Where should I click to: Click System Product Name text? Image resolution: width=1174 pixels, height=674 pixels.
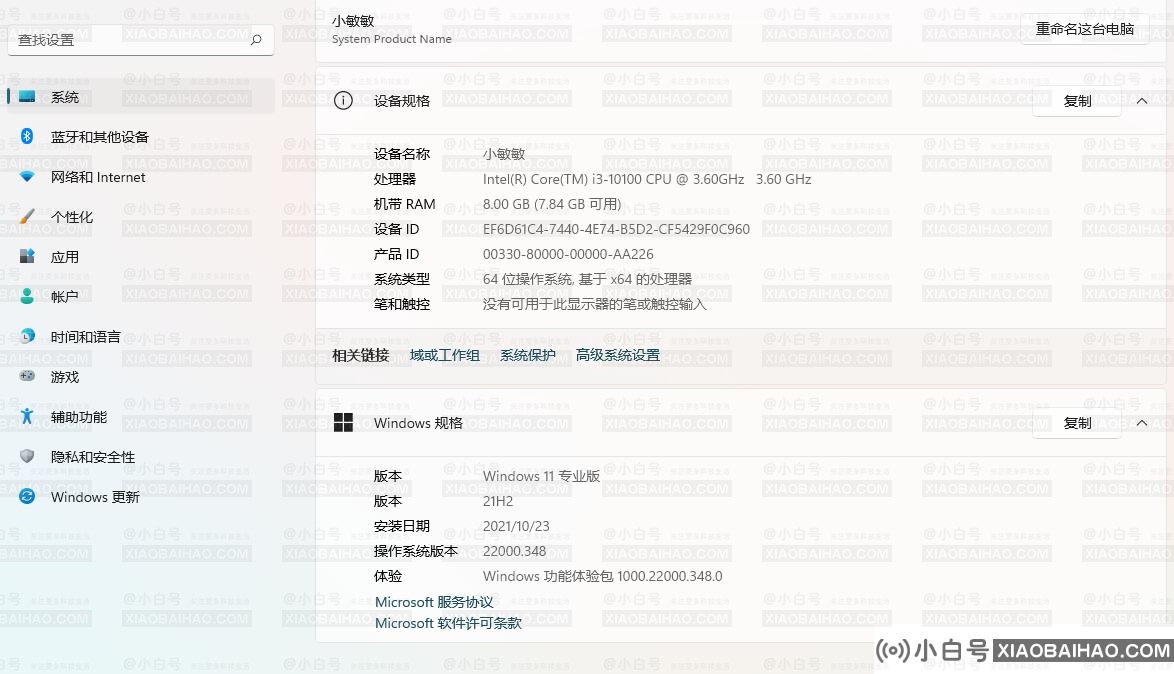pyautogui.click(x=392, y=39)
